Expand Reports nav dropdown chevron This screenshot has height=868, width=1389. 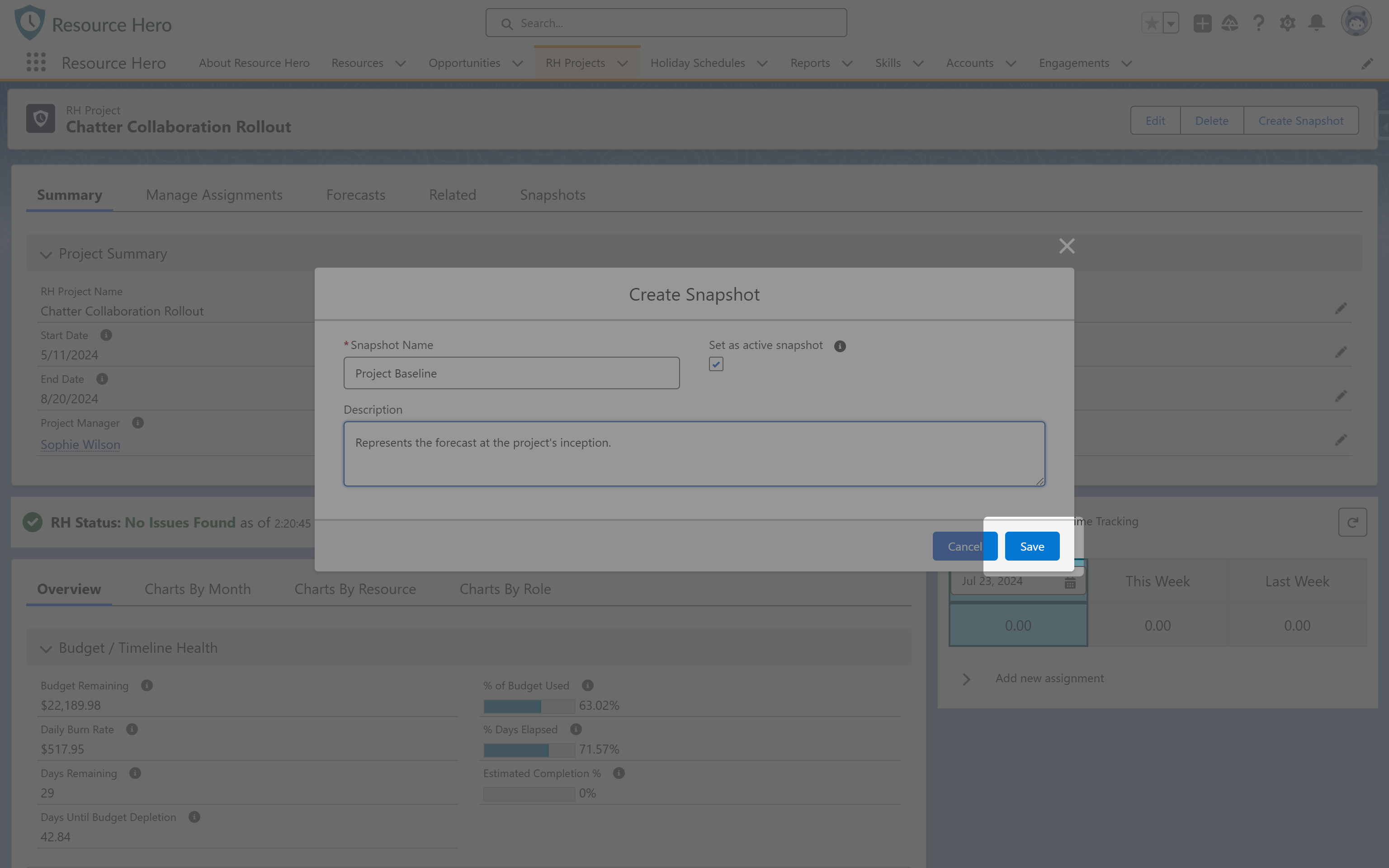[x=847, y=63]
